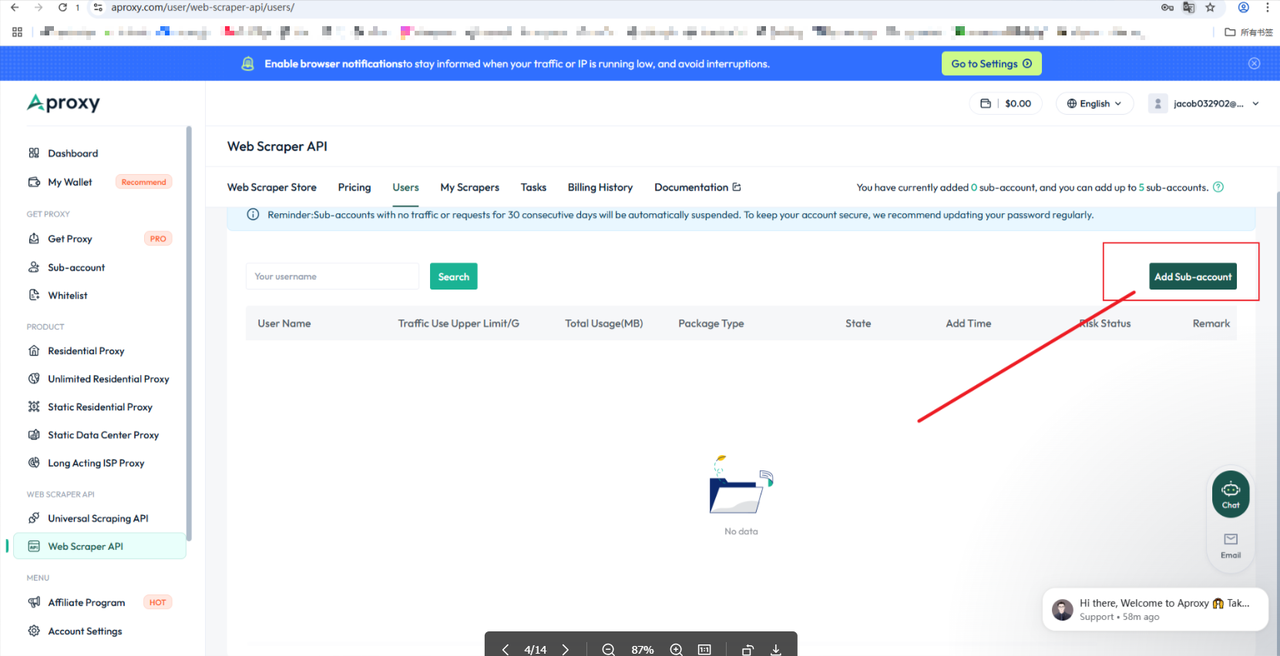Click the password key icon in address bar
This screenshot has width=1280, height=656.
(1167, 7)
